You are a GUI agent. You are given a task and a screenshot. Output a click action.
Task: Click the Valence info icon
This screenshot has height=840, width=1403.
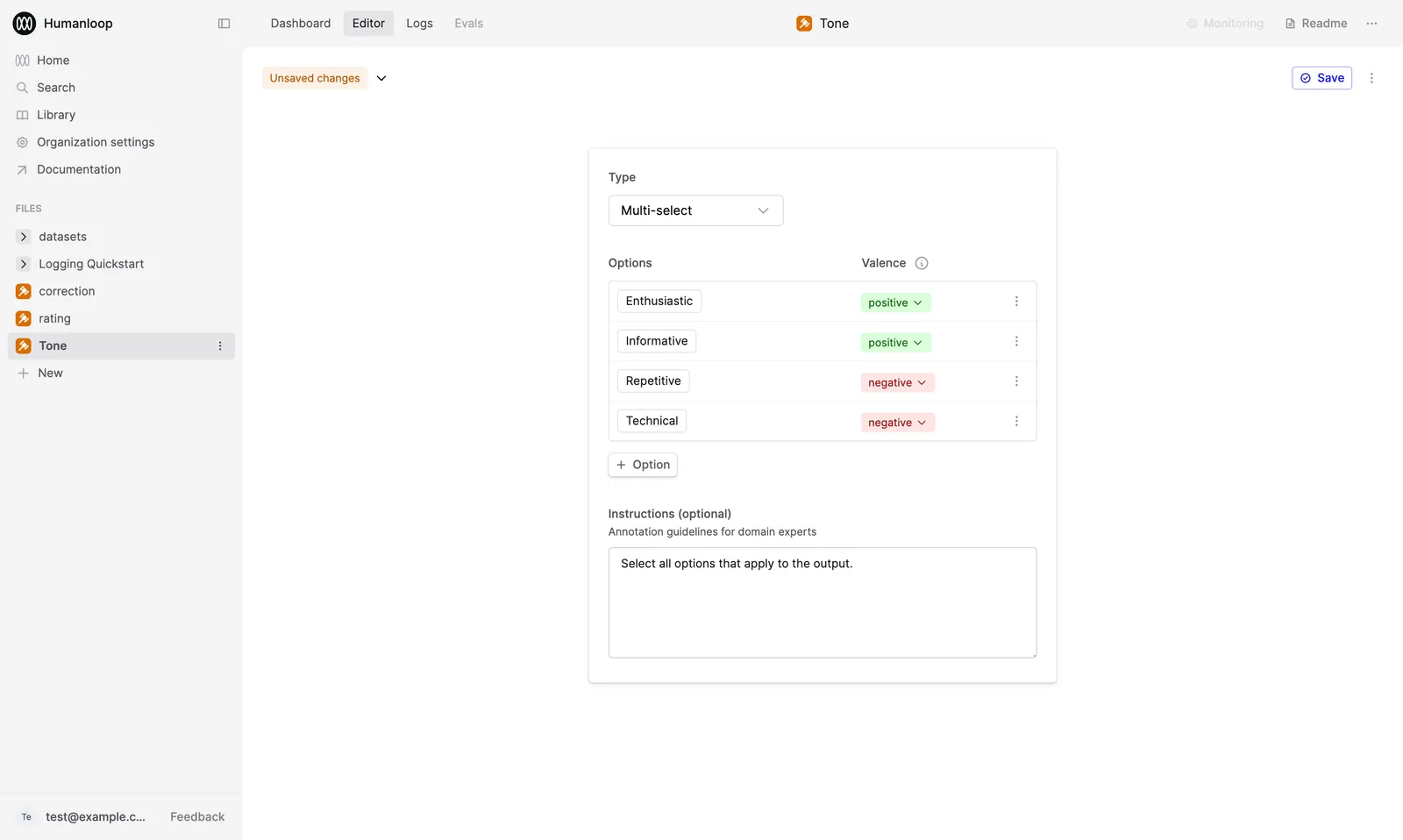pos(922,263)
